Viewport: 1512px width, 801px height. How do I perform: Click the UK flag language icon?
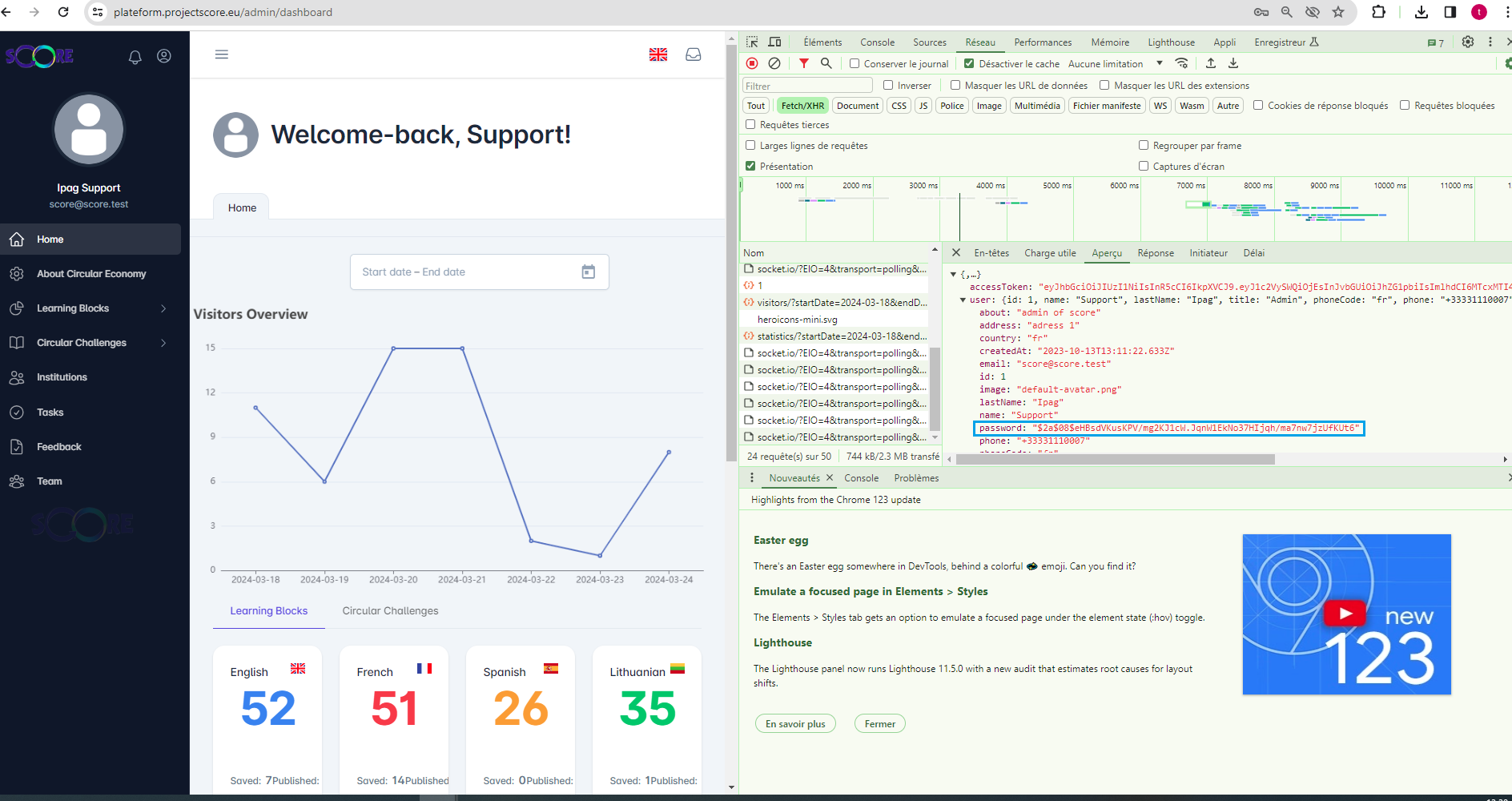(658, 54)
